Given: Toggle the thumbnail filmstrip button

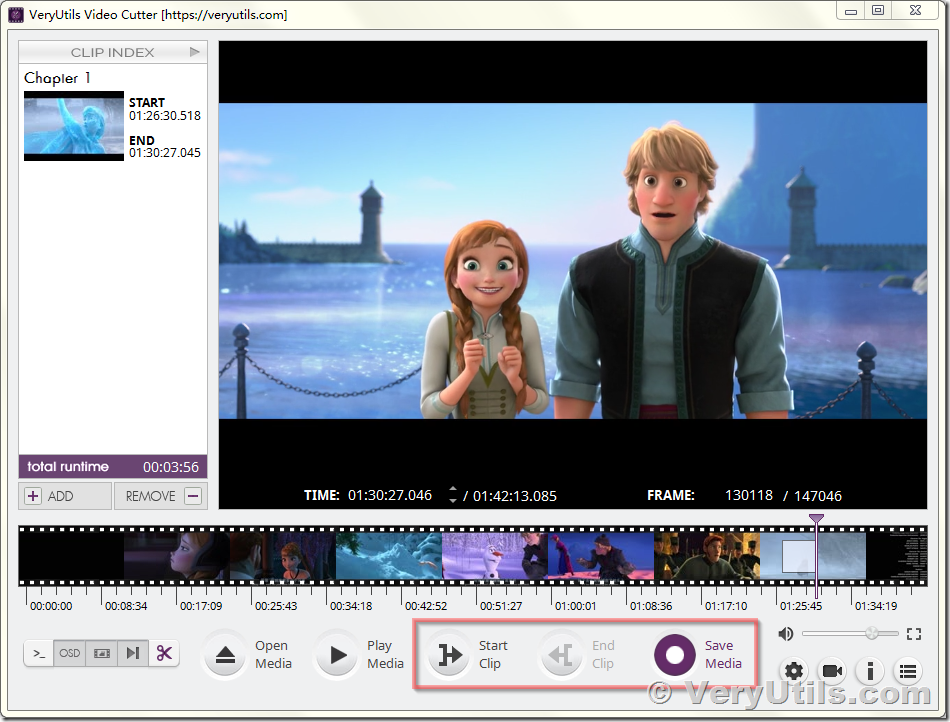Looking at the screenshot, I should pyautogui.click(x=101, y=654).
